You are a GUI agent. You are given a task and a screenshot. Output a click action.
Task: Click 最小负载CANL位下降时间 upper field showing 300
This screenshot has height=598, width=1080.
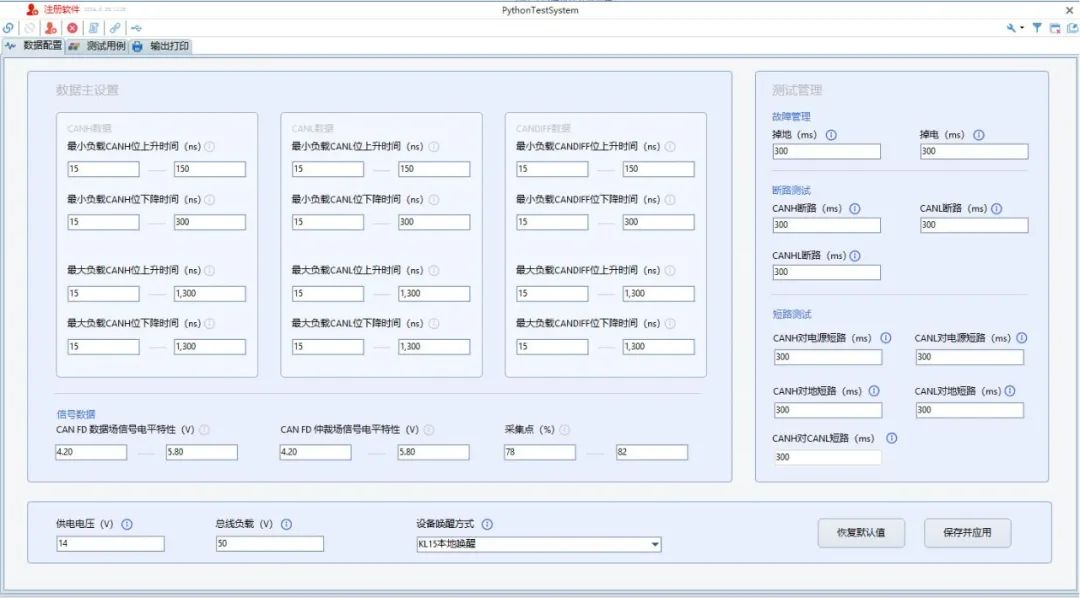[x=434, y=223]
